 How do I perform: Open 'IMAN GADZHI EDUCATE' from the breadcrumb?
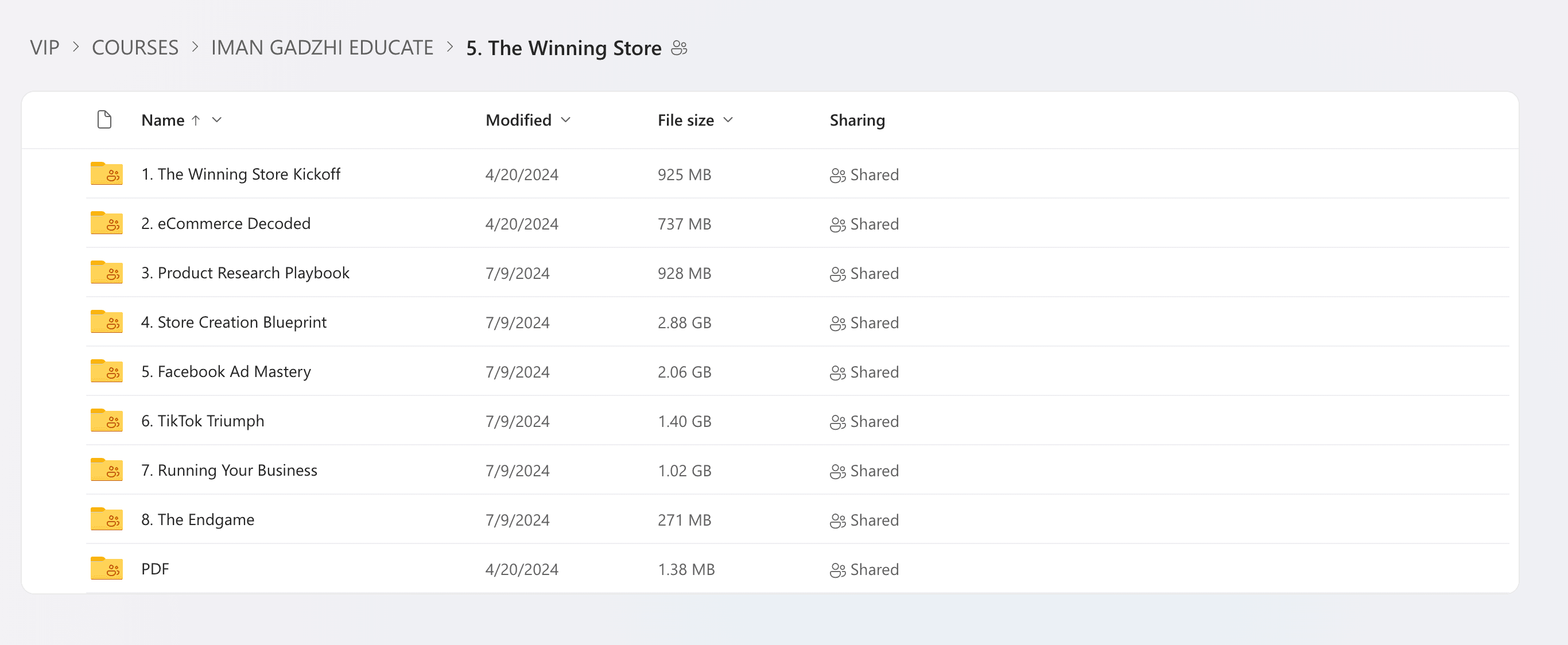(323, 48)
